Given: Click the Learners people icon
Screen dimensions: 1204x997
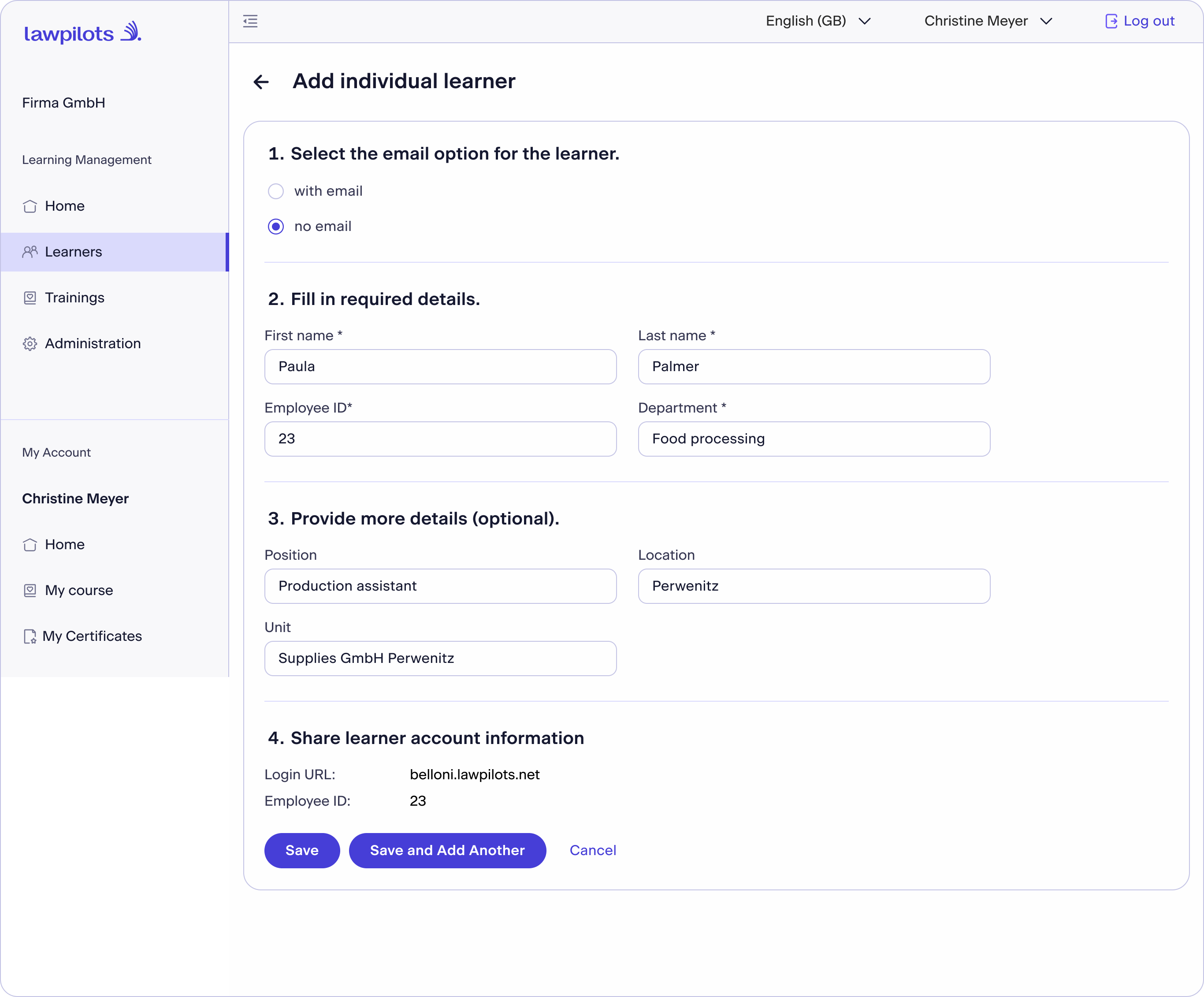Looking at the screenshot, I should (30, 252).
